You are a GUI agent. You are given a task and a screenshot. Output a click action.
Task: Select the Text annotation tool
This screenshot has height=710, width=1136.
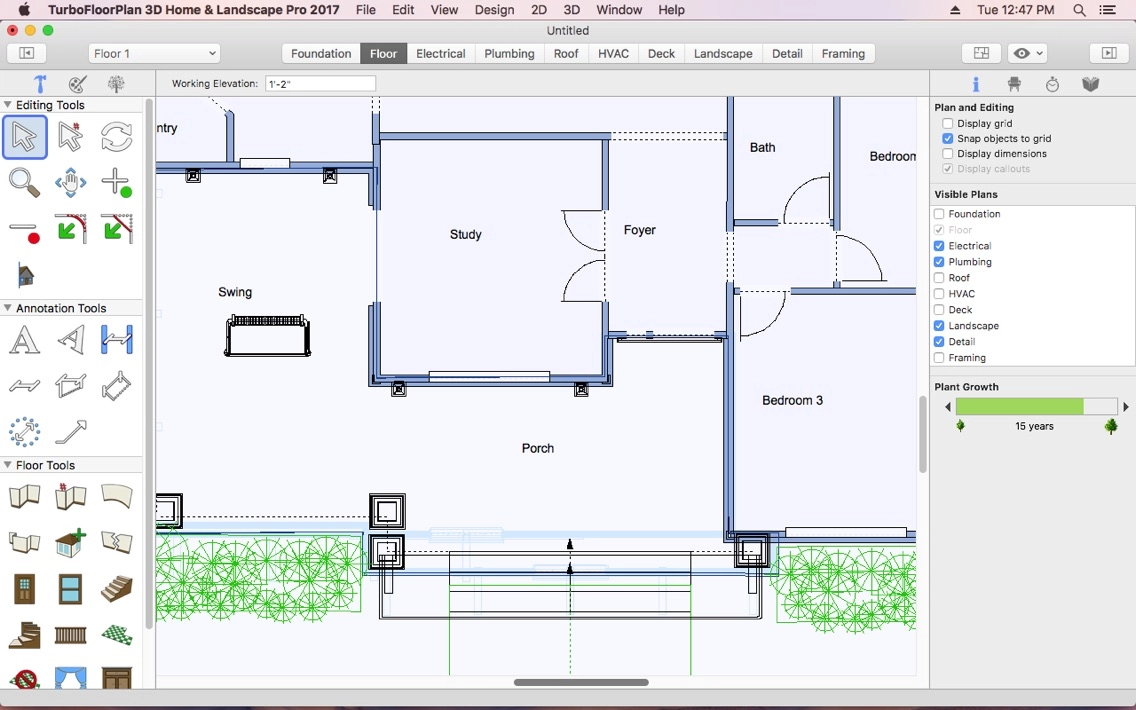pyautogui.click(x=24, y=340)
